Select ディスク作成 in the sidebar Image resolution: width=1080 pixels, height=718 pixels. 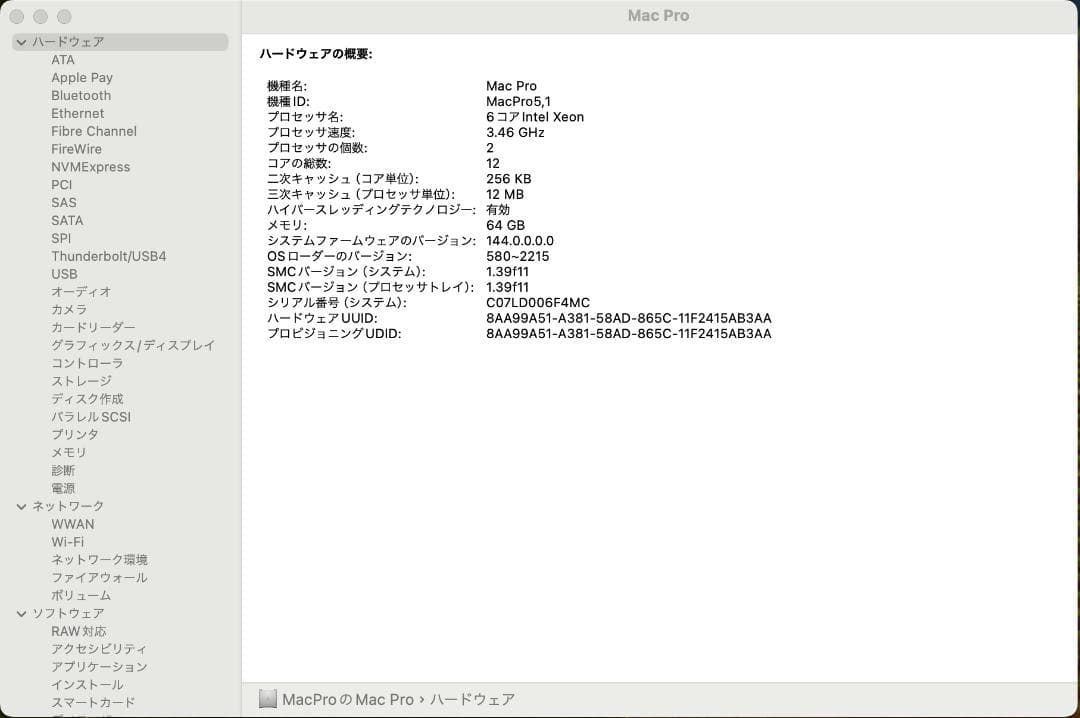87,400
